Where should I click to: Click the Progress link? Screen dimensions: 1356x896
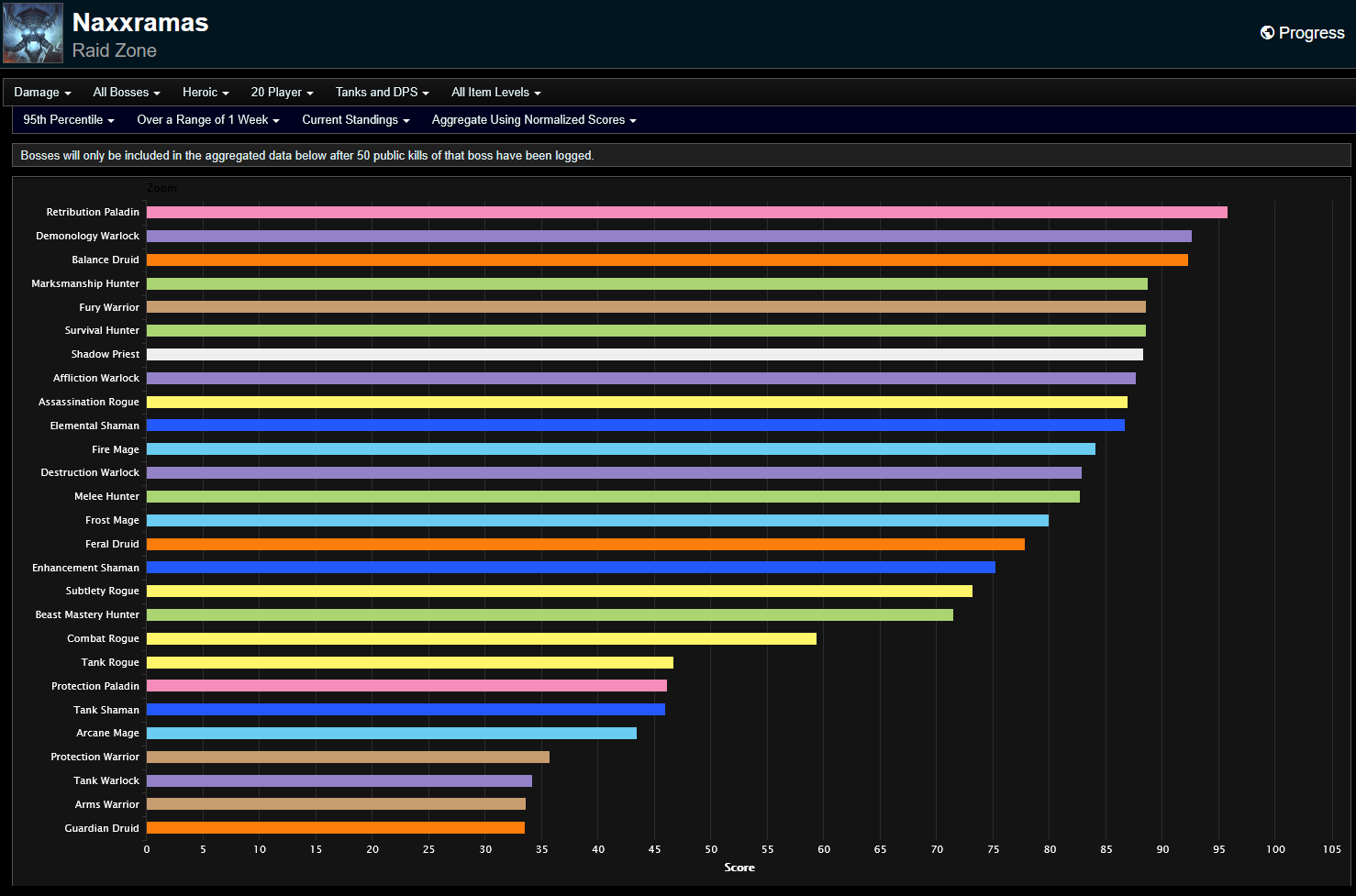1310,32
